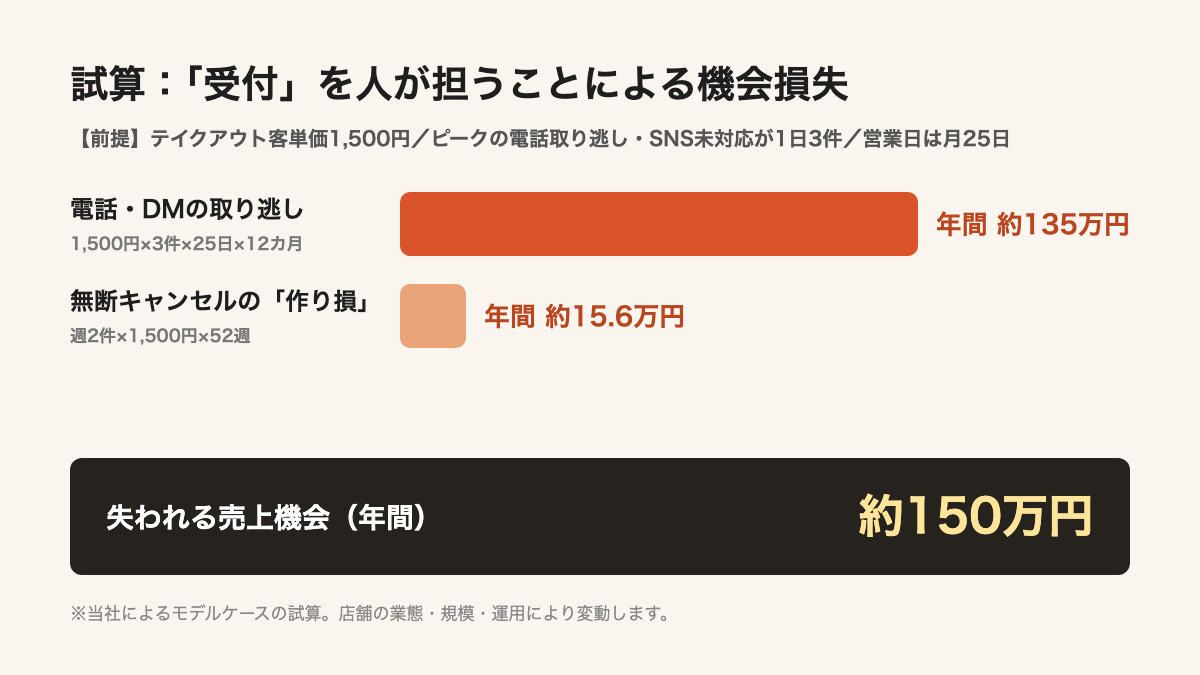Click the large yellow '約150万円' total
This screenshot has width=1200, height=675.
(975, 516)
